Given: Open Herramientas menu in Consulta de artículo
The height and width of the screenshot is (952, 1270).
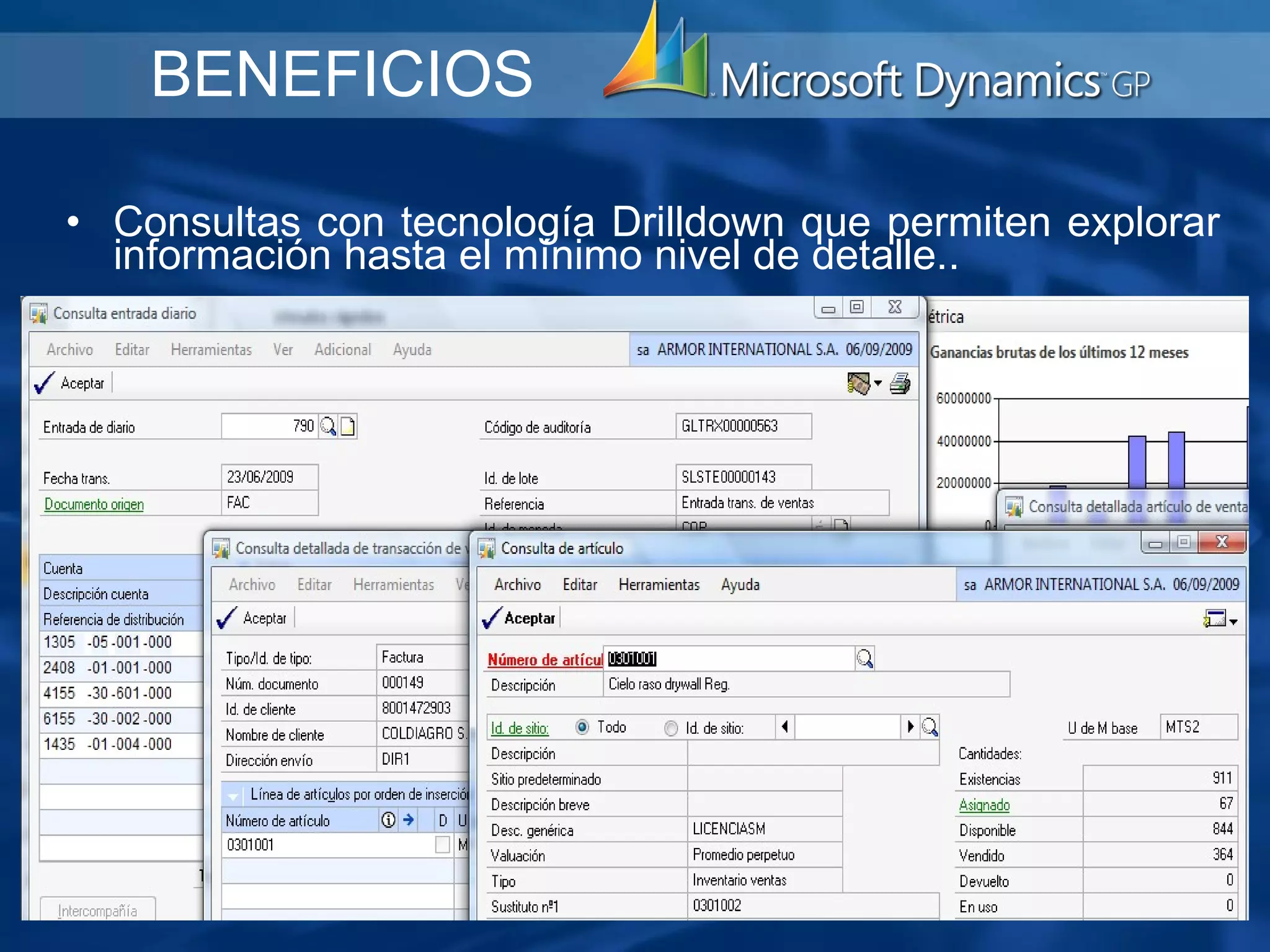Looking at the screenshot, I should (x=659, y=584).
